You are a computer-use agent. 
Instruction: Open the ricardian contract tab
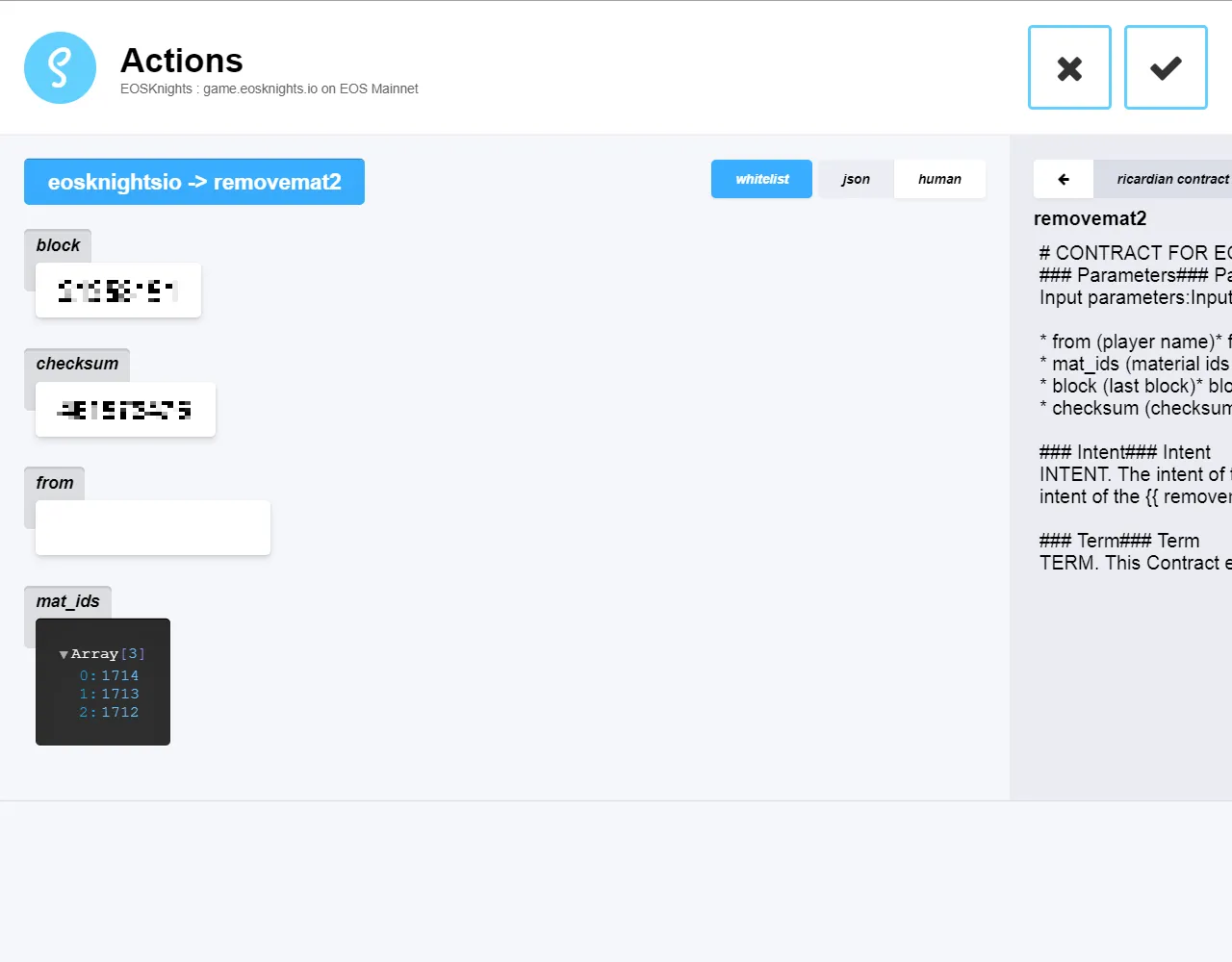1165,179
